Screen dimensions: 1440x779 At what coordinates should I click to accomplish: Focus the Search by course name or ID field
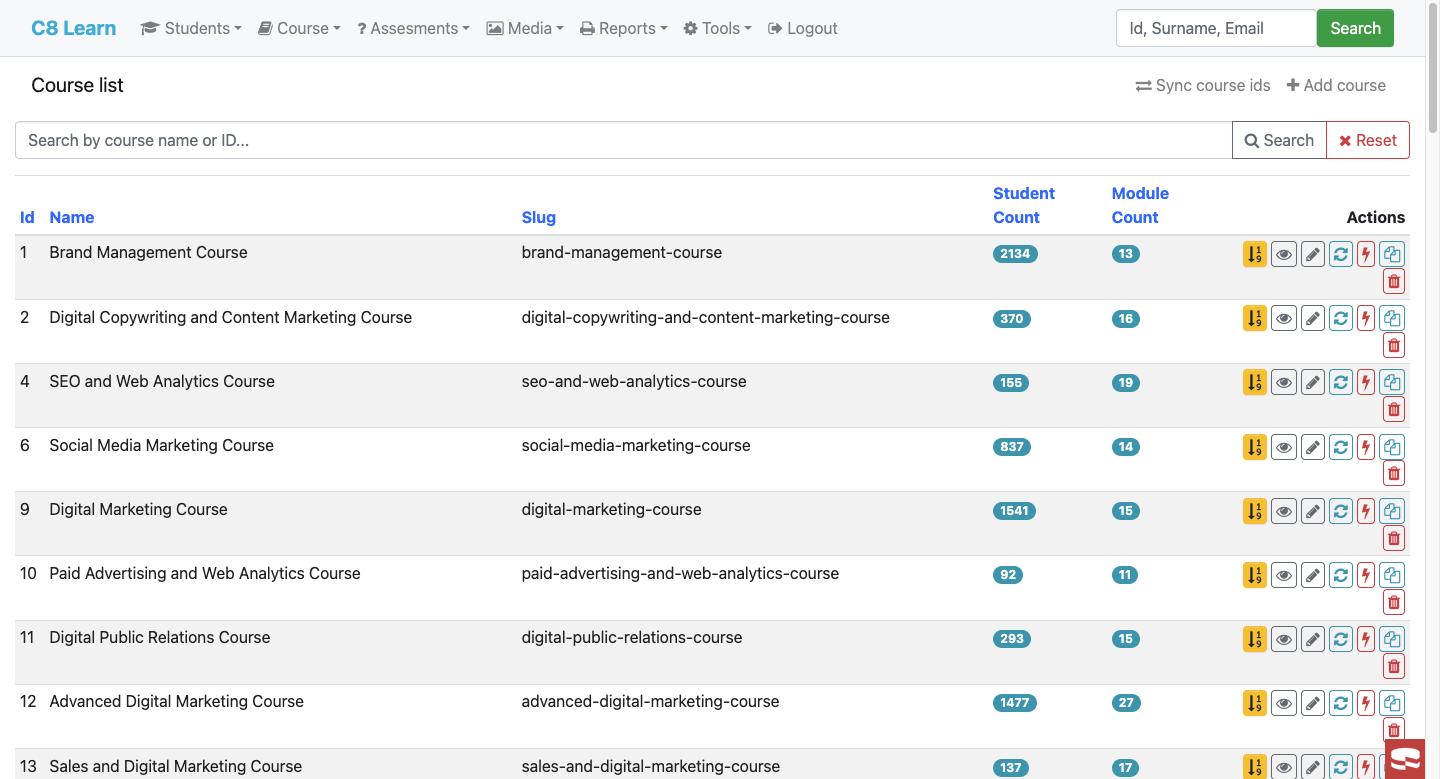click(624, 140)
